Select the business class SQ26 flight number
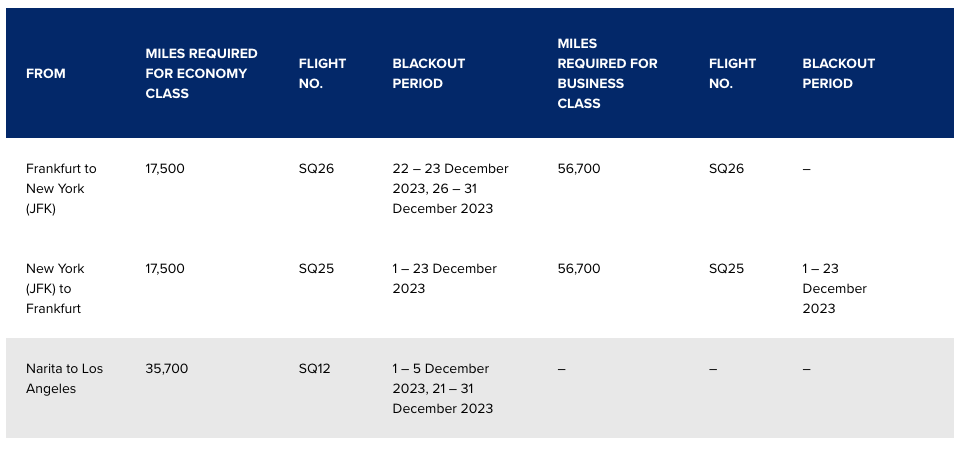This screenshot has height=458, width=964. (x=726, y=168)
